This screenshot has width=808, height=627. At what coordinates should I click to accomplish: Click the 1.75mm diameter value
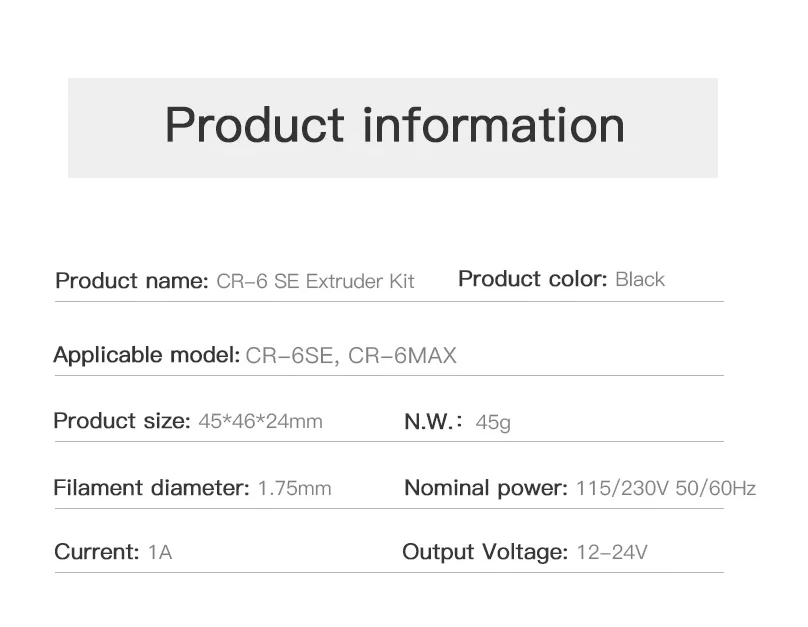[x=294, y=488]
